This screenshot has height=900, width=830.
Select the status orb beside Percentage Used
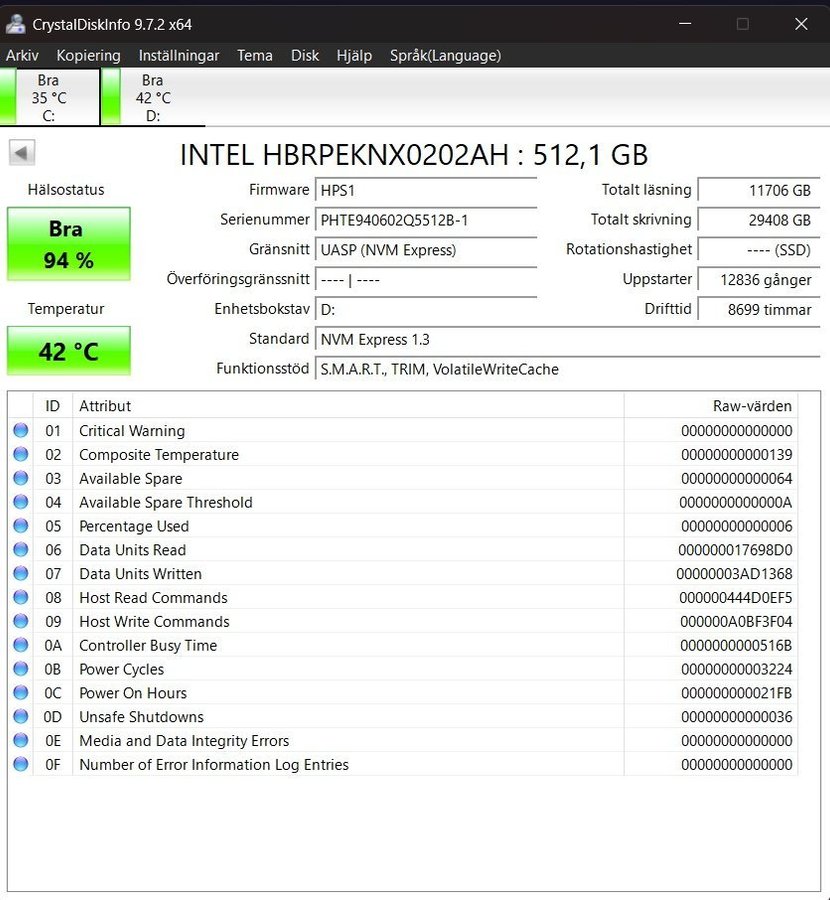[21, 526]
